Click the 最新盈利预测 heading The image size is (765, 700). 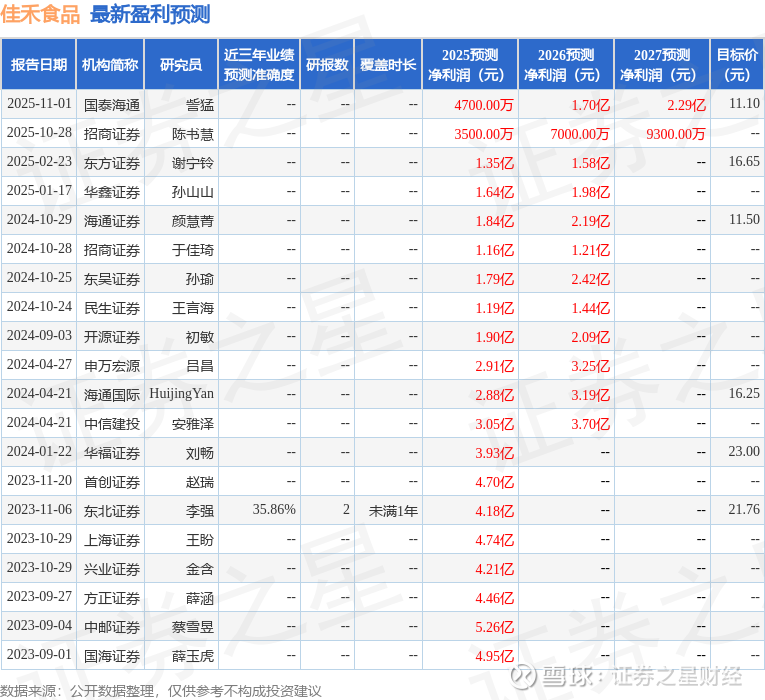(150, 14)
